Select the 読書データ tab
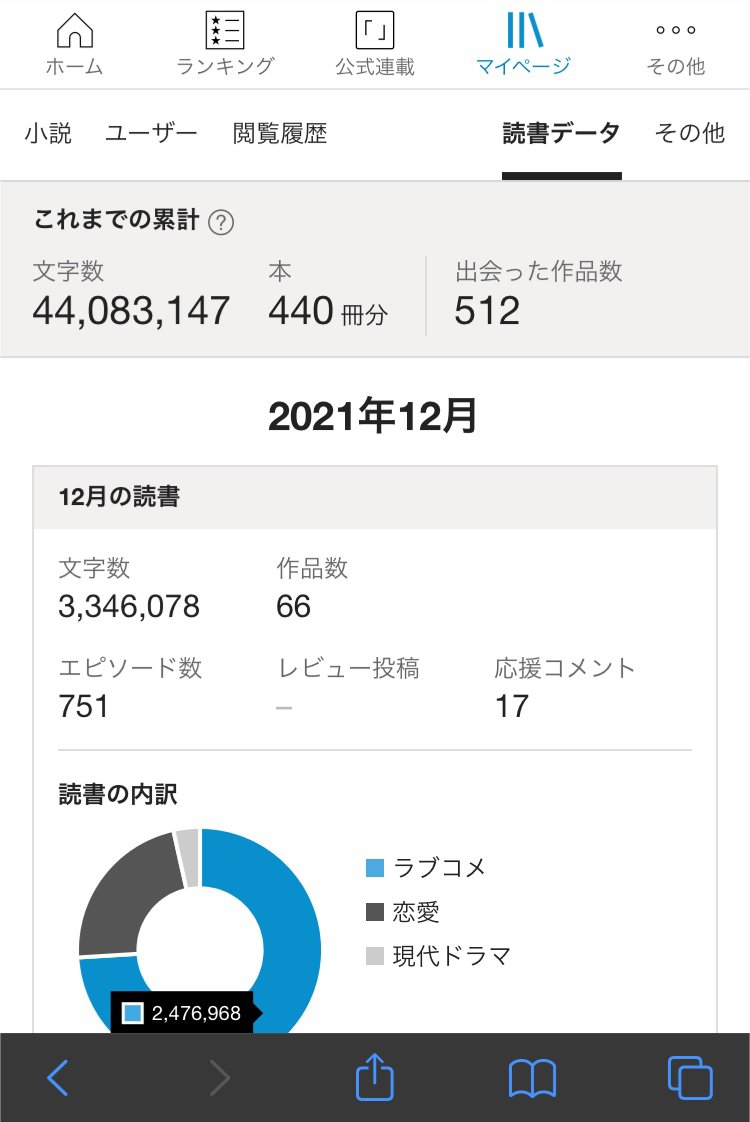This screenshot has width=750, height=1122. pyautogui.click(x=561, y=133)
